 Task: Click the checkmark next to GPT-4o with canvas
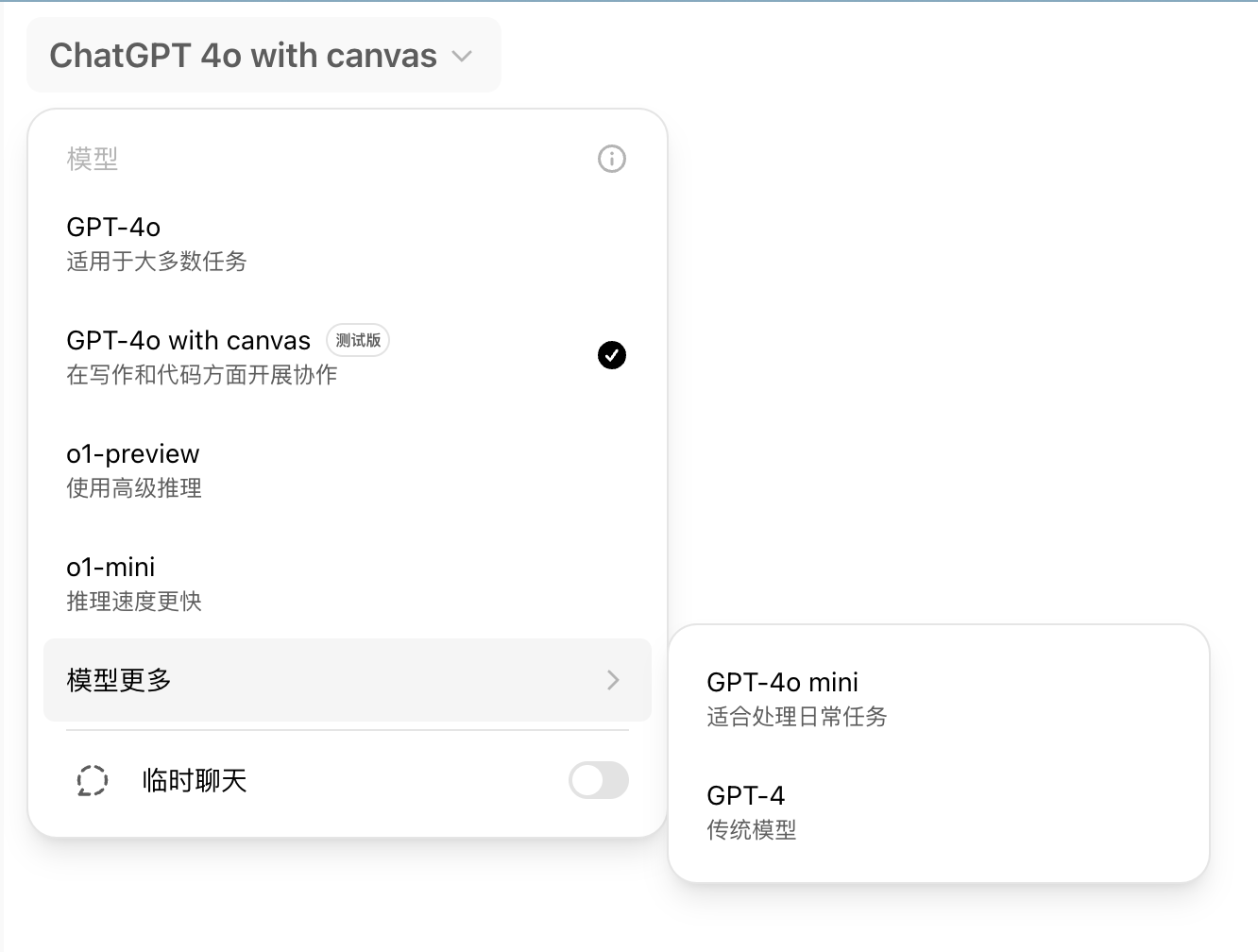click(612, 355)
